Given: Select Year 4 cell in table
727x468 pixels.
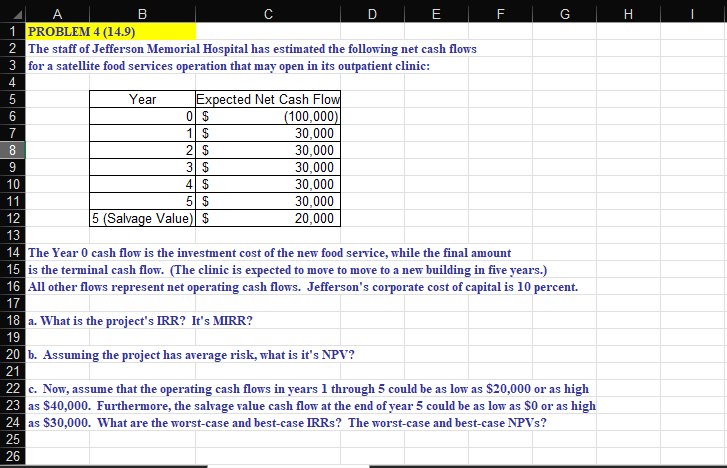Looking at the screenshot, I should [x=142, y=184].
